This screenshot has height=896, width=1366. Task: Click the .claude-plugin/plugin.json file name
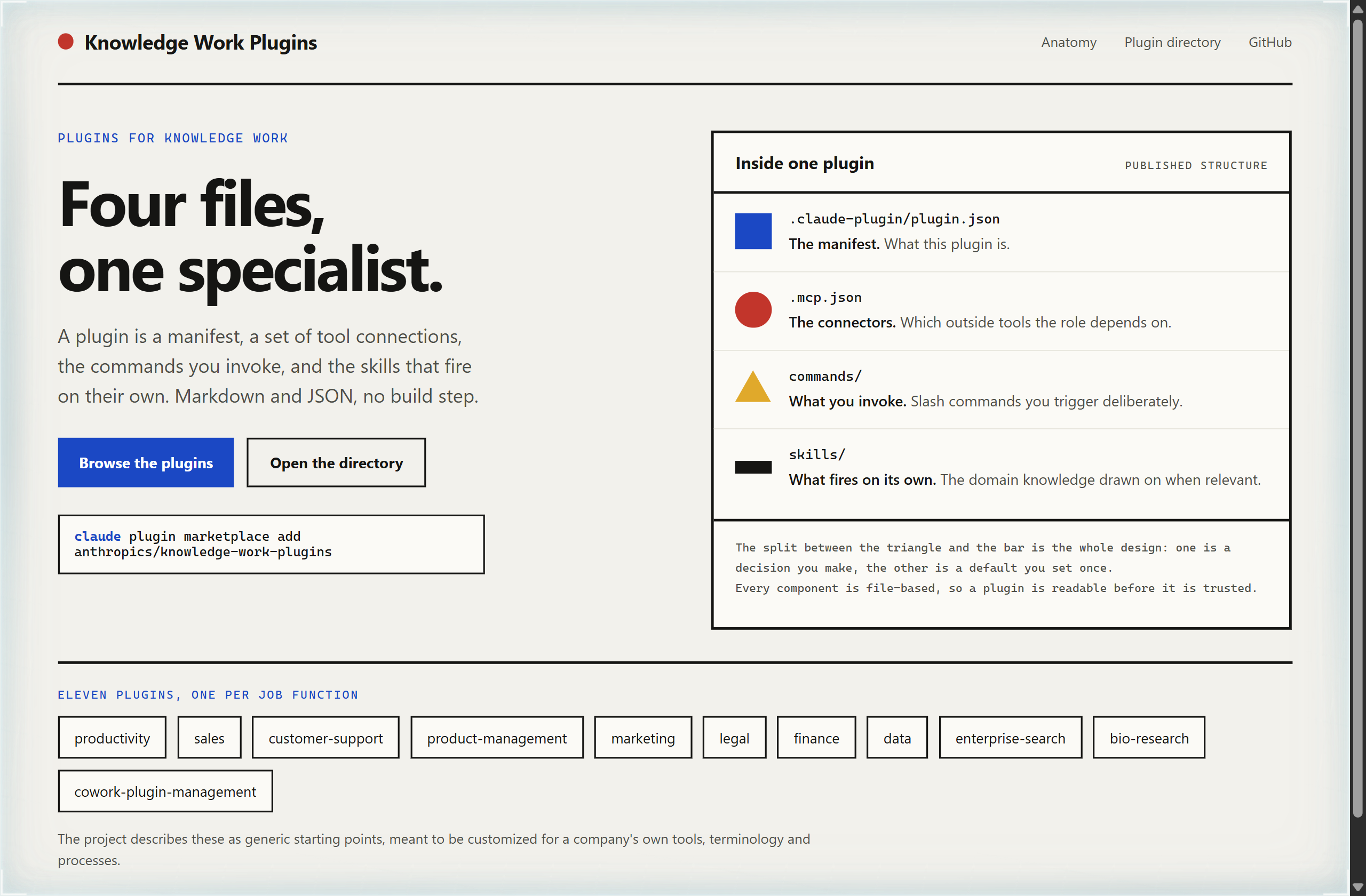point(894,219)
